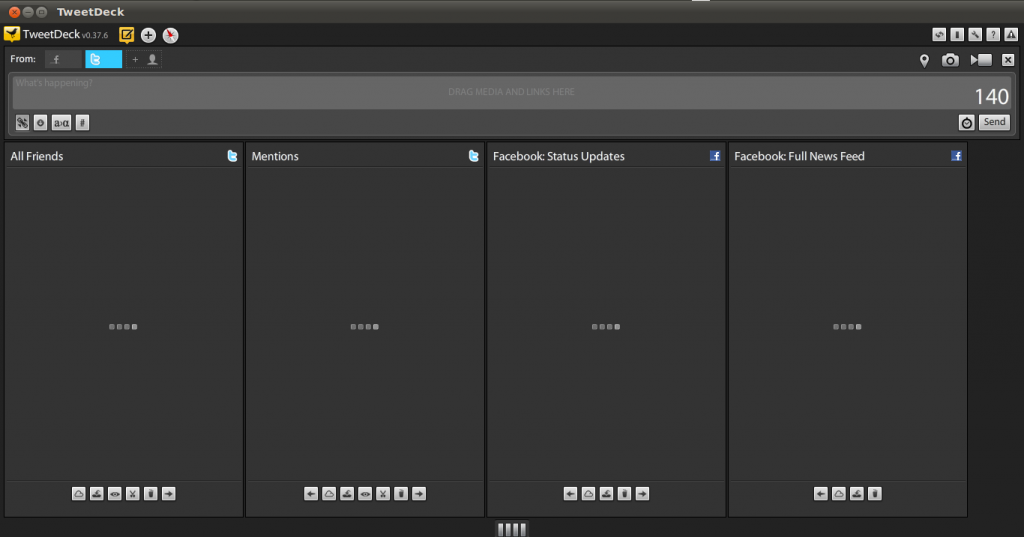Click the All Friends column title
Image resolution: width=1024 pixels, height=537 pixels.
(x=37, y=156)
